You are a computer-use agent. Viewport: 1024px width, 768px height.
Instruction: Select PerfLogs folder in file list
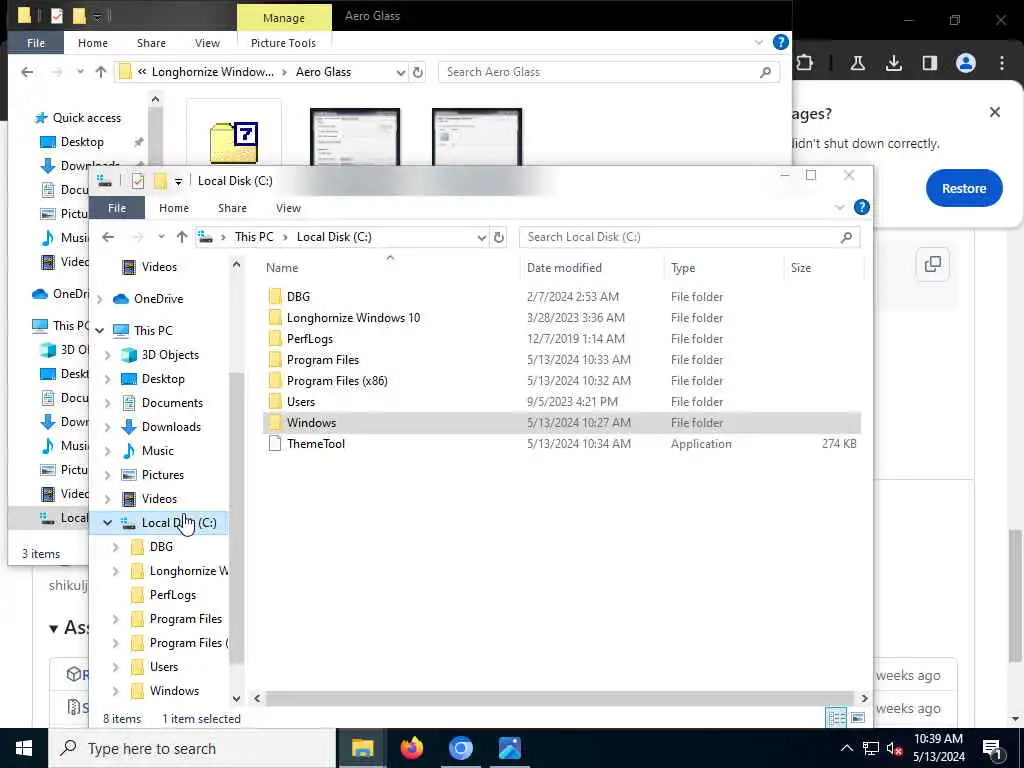coord(562,339)
